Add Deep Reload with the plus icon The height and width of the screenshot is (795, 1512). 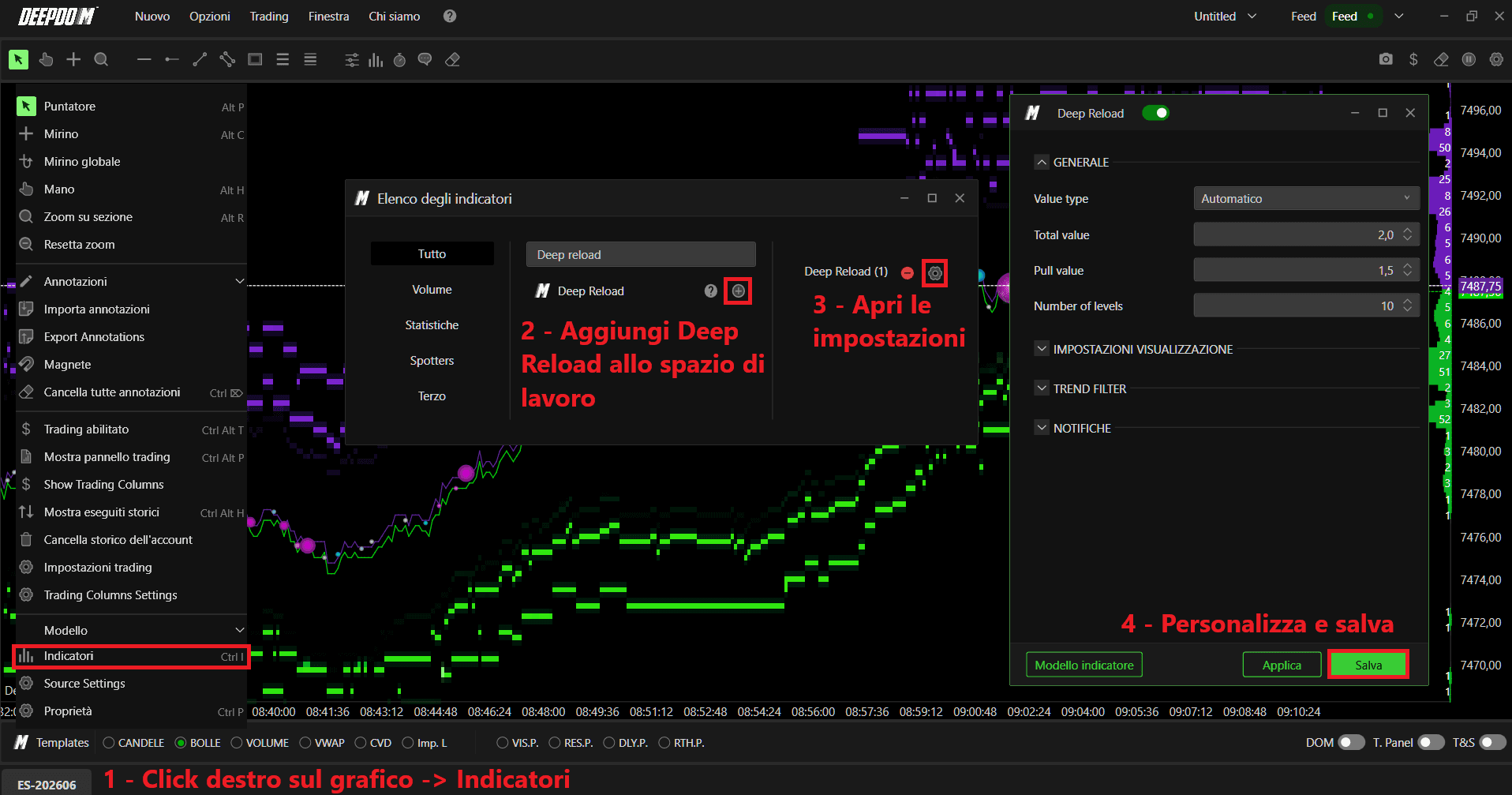739,291
